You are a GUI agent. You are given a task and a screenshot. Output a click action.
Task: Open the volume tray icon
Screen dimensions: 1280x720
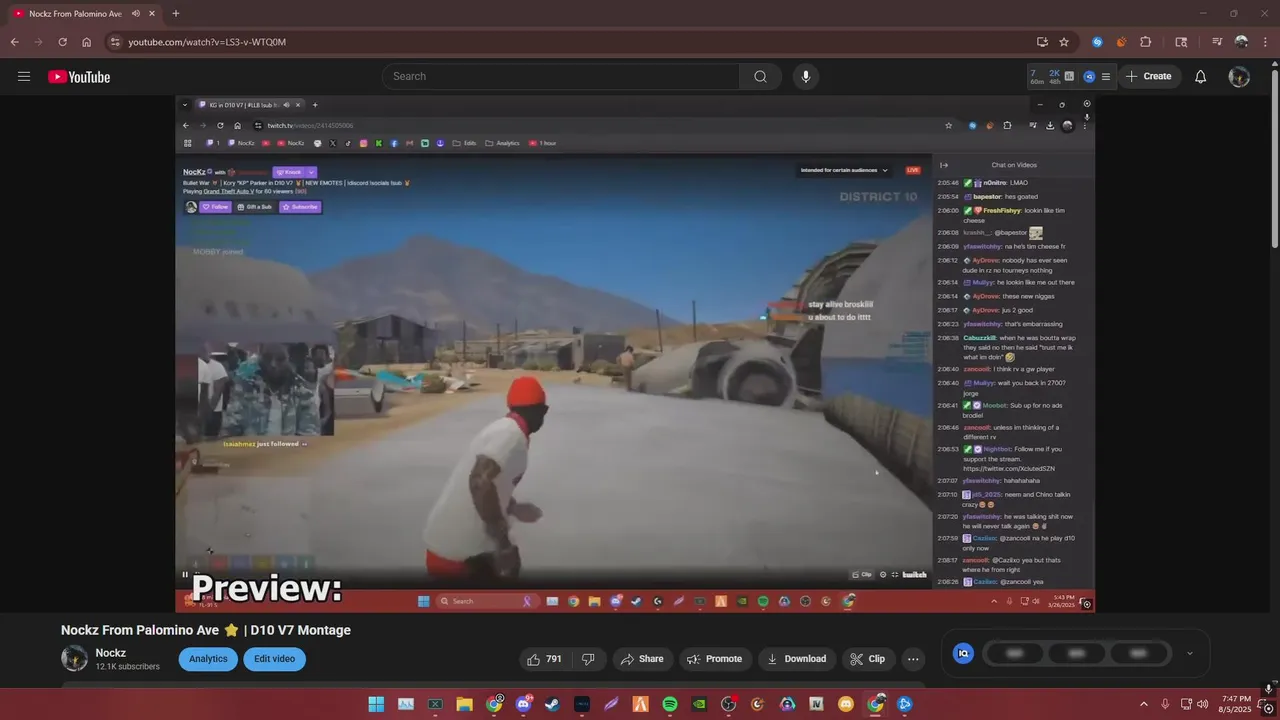pyautogui.click(x=1202, y=704)
